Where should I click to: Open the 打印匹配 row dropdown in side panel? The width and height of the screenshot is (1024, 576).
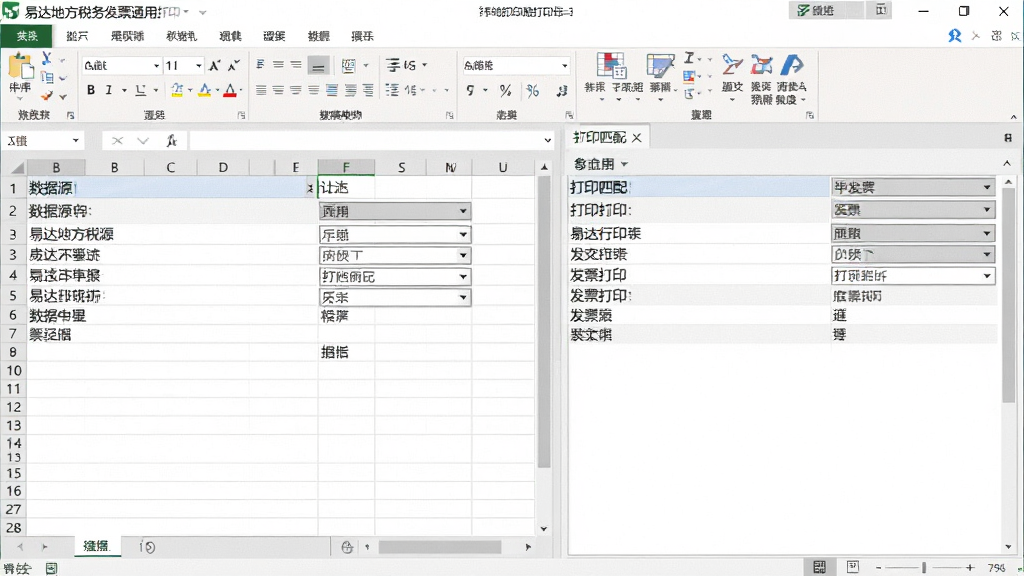[987, 187]
